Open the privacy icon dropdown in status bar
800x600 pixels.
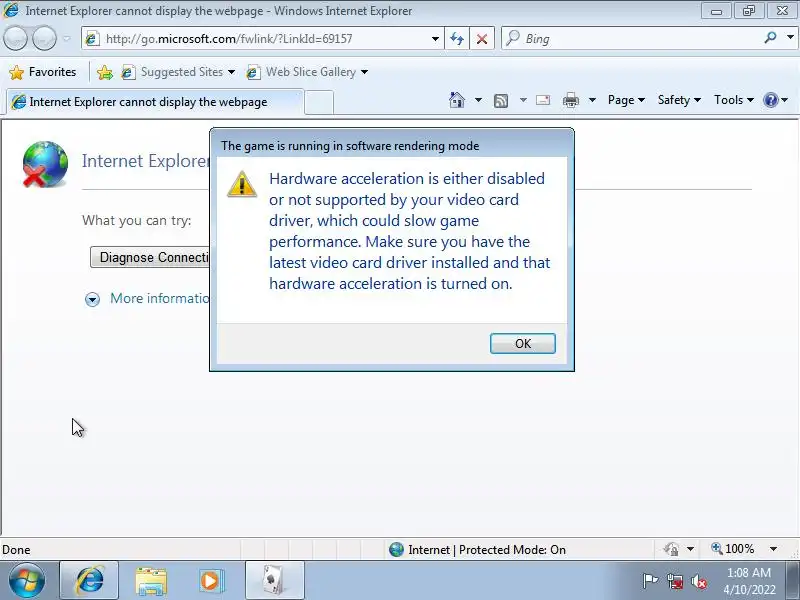(x=690, y=549)
